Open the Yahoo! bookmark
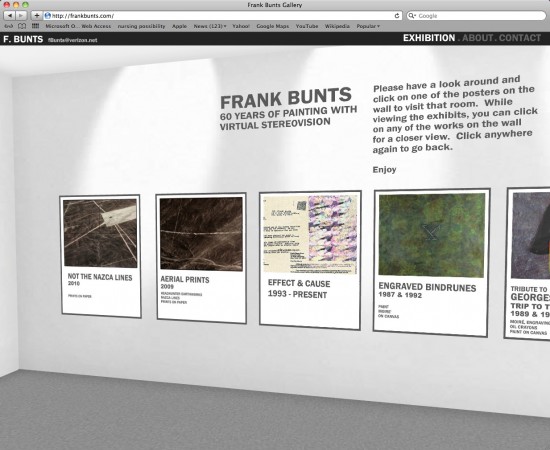Image resolution: width=550 pixels, height=450 pixels. click(241, 26)
